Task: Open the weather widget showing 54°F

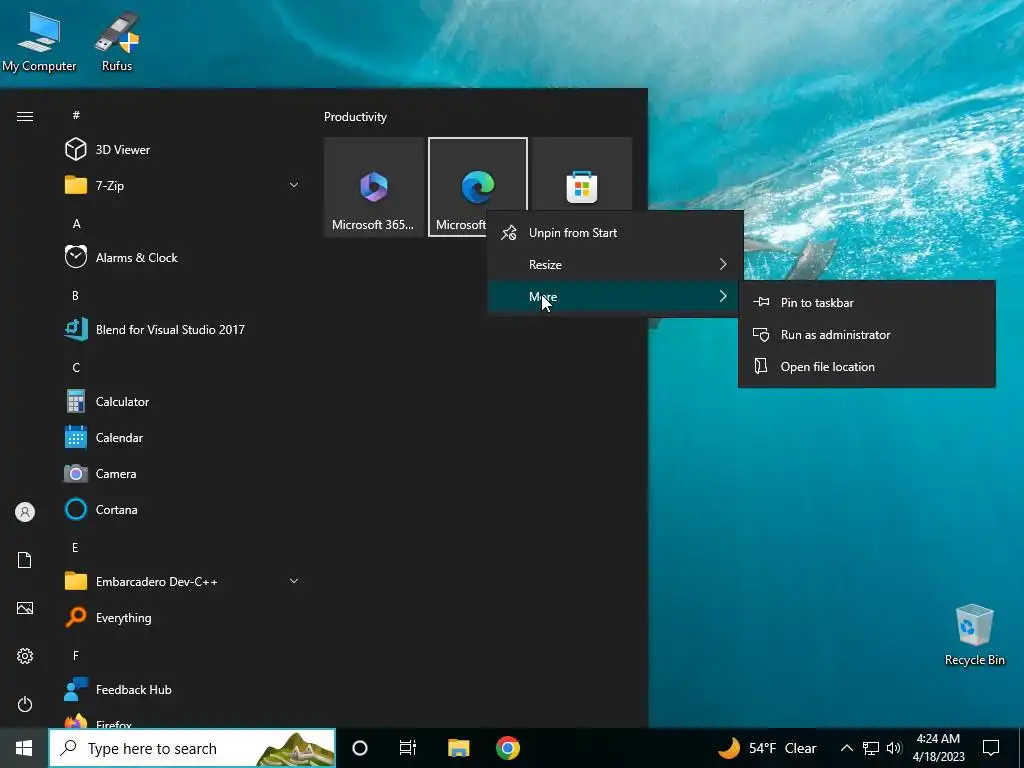Action: 767,748
